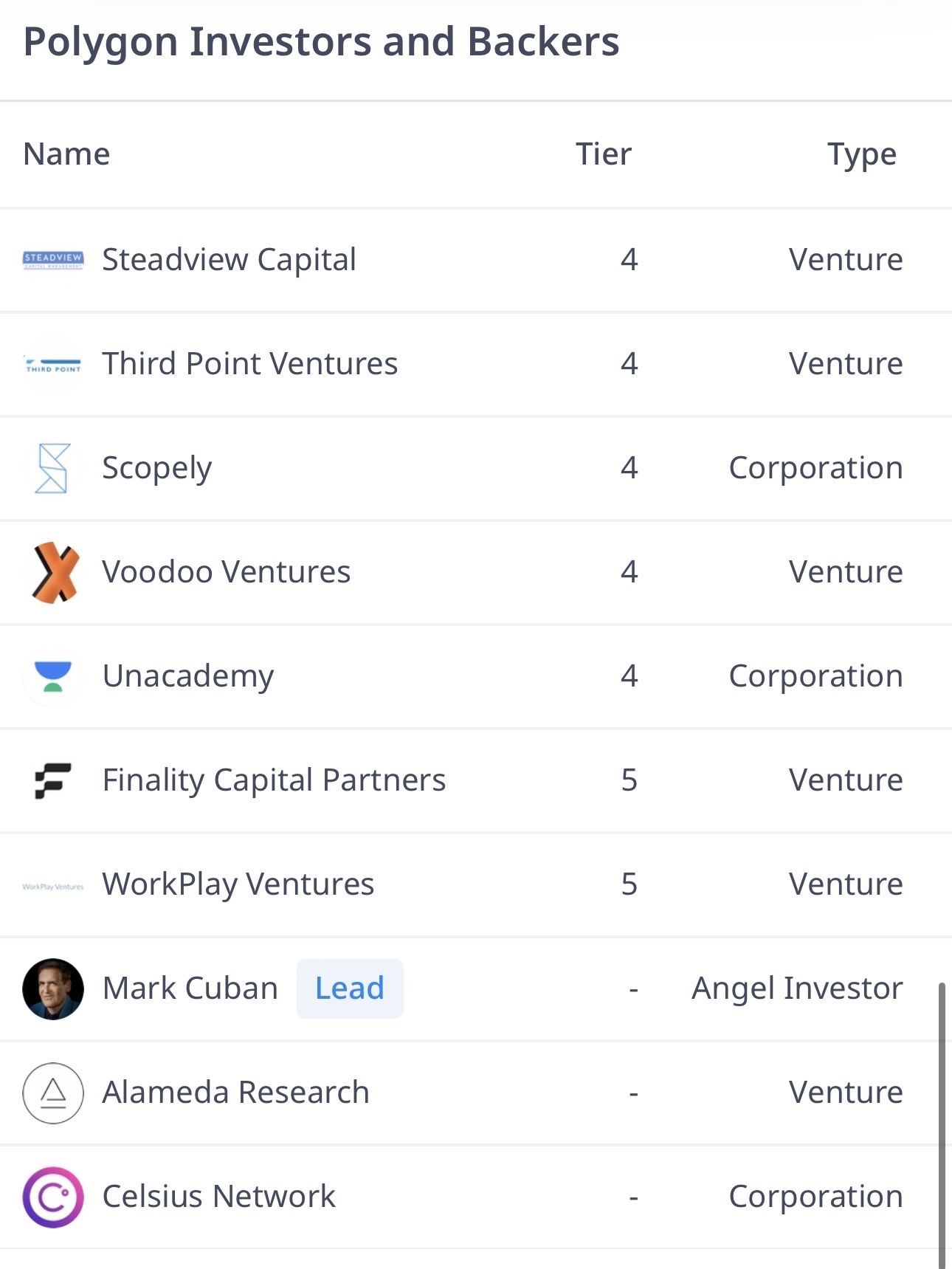The width and height of the screenshot is (952, 1269).
Task: Open the Finality Capital Partners logo
Action: 53,780
